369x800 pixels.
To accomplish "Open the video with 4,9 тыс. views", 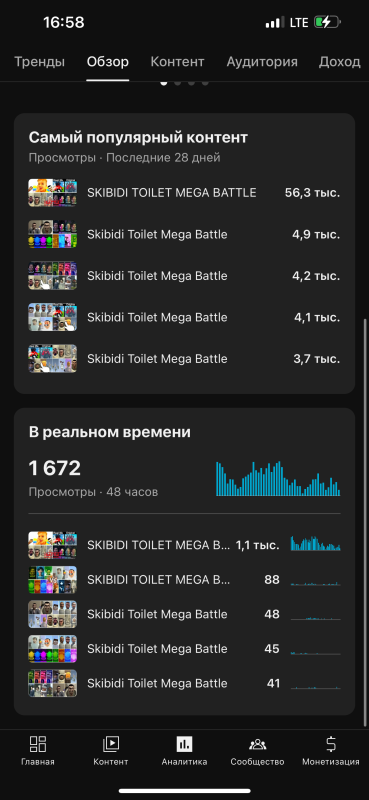I will tap(184, 234).
